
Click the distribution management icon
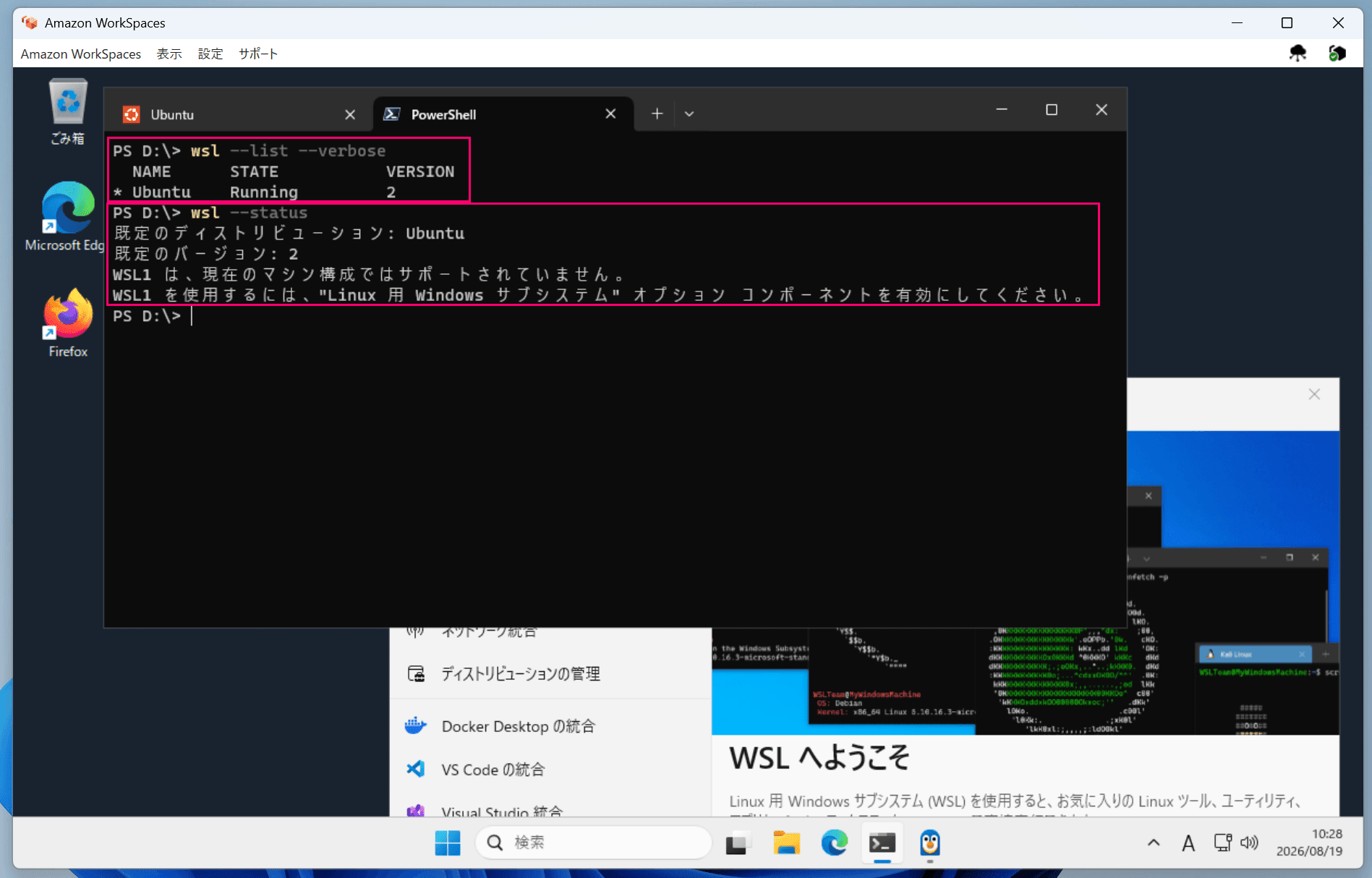[416, 673]
